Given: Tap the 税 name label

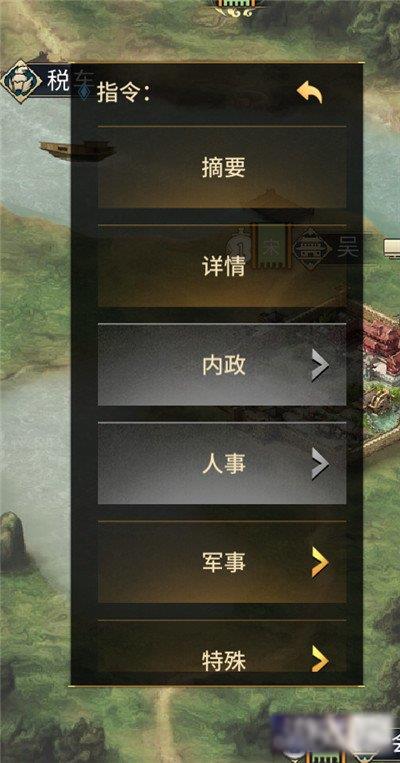Looking at the screenshot, I should point(58,81).
